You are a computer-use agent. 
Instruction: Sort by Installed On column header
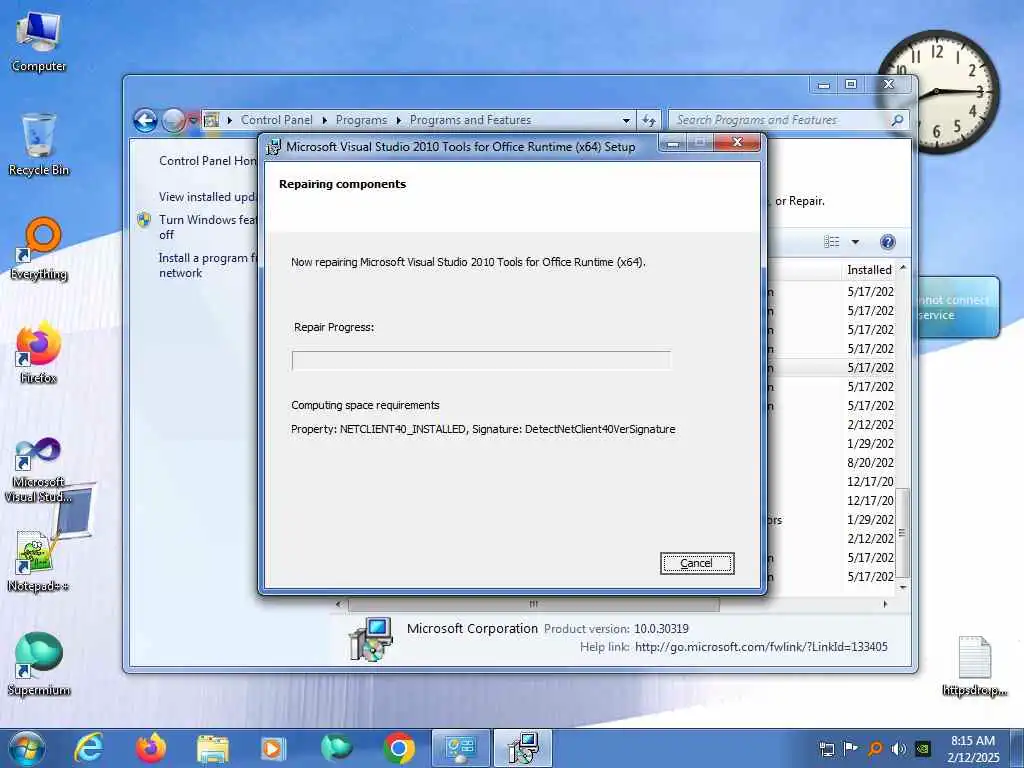pyautogui.click(x=869, y=270)
